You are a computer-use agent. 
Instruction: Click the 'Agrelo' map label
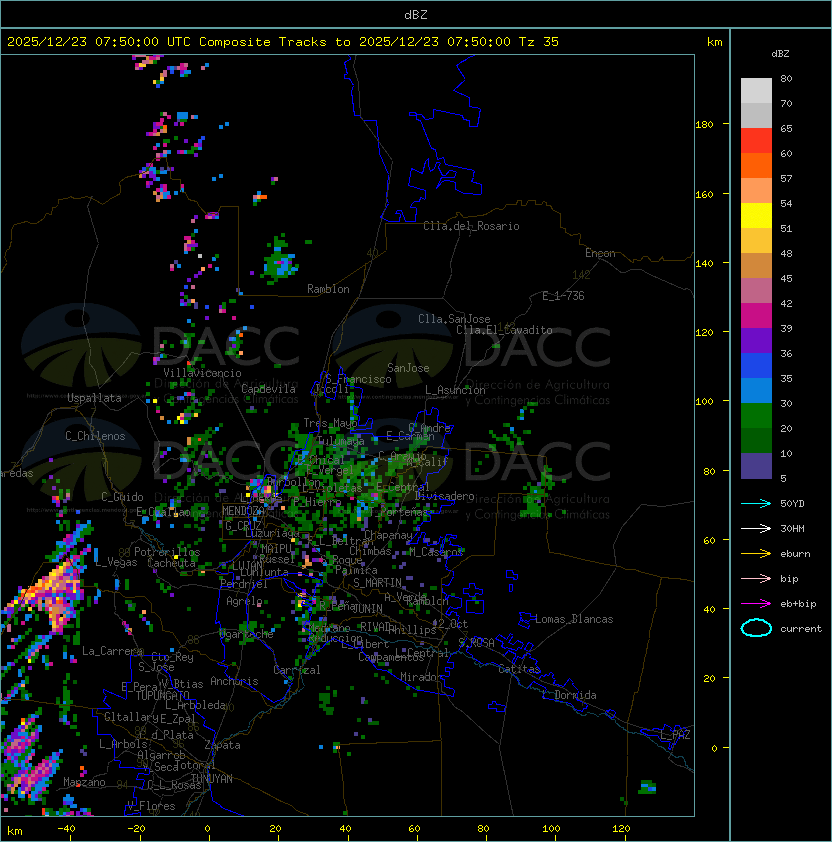(244, 601)
